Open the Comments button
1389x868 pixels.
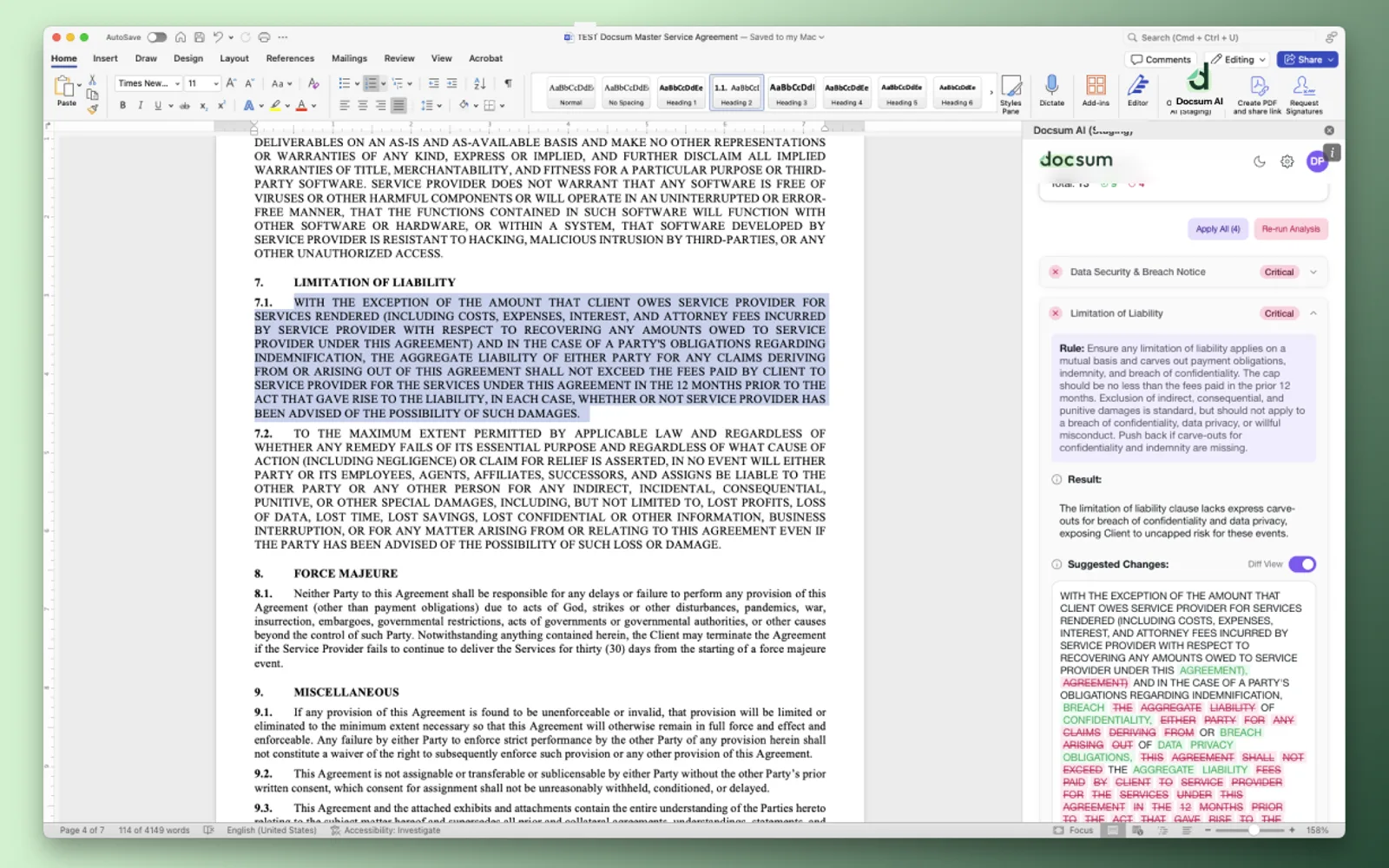[x=1161, y=60]
